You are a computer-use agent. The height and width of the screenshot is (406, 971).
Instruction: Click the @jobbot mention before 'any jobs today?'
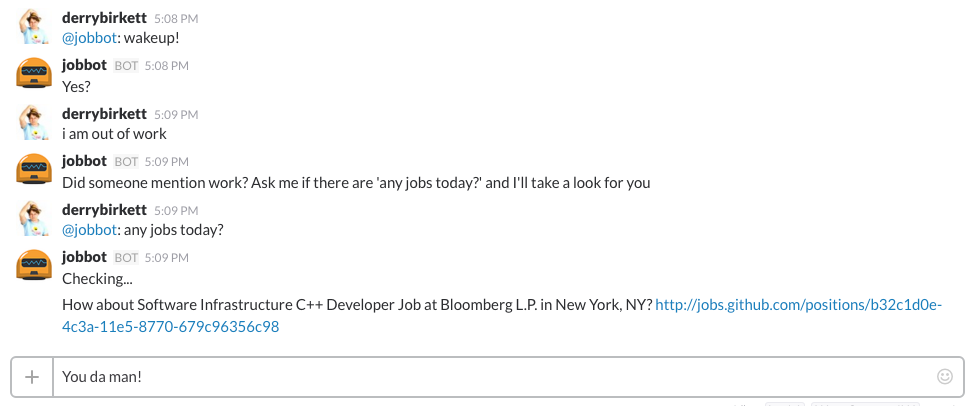click(89, 230)
